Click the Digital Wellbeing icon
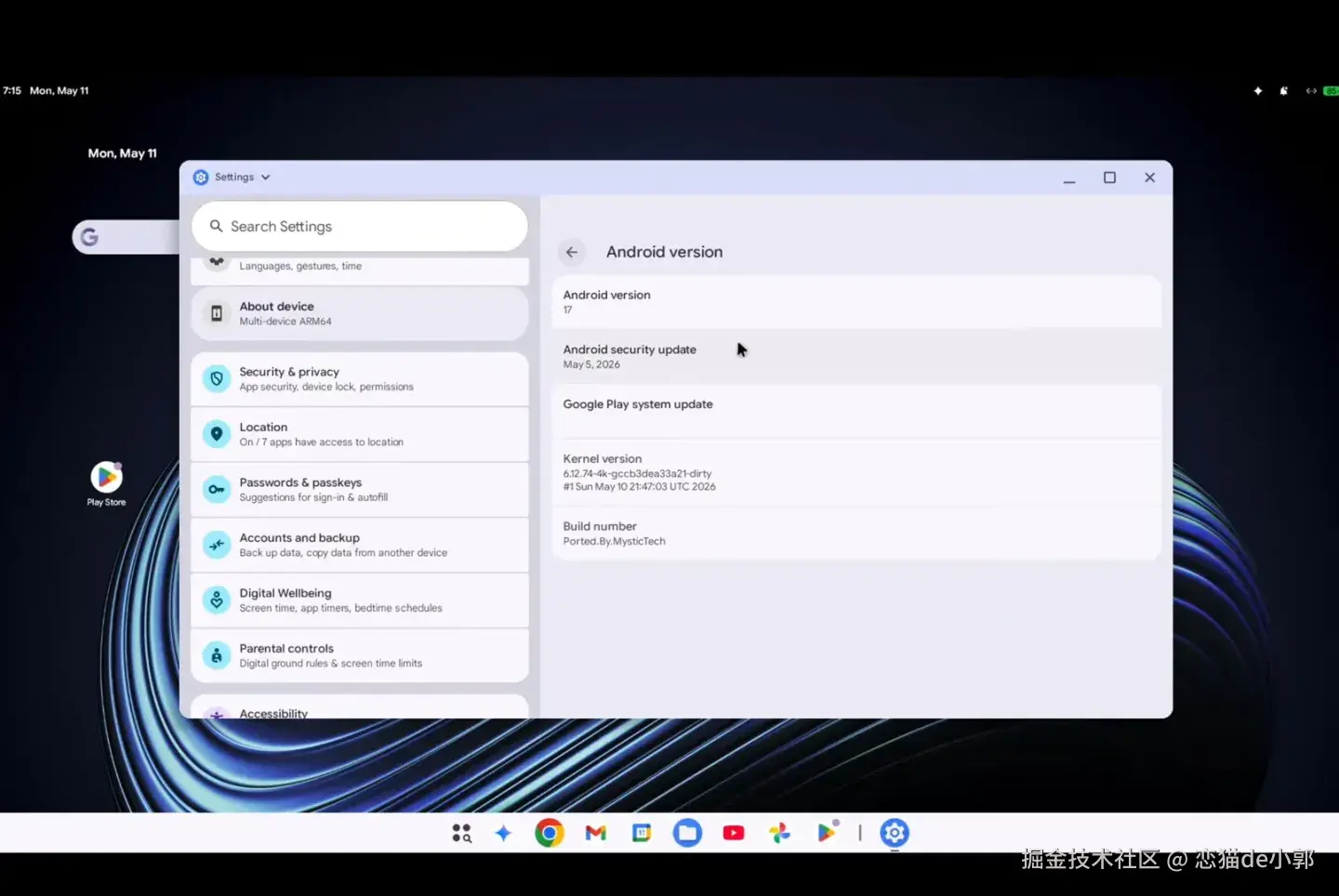Screen dimensions: 1339x896 217,600
